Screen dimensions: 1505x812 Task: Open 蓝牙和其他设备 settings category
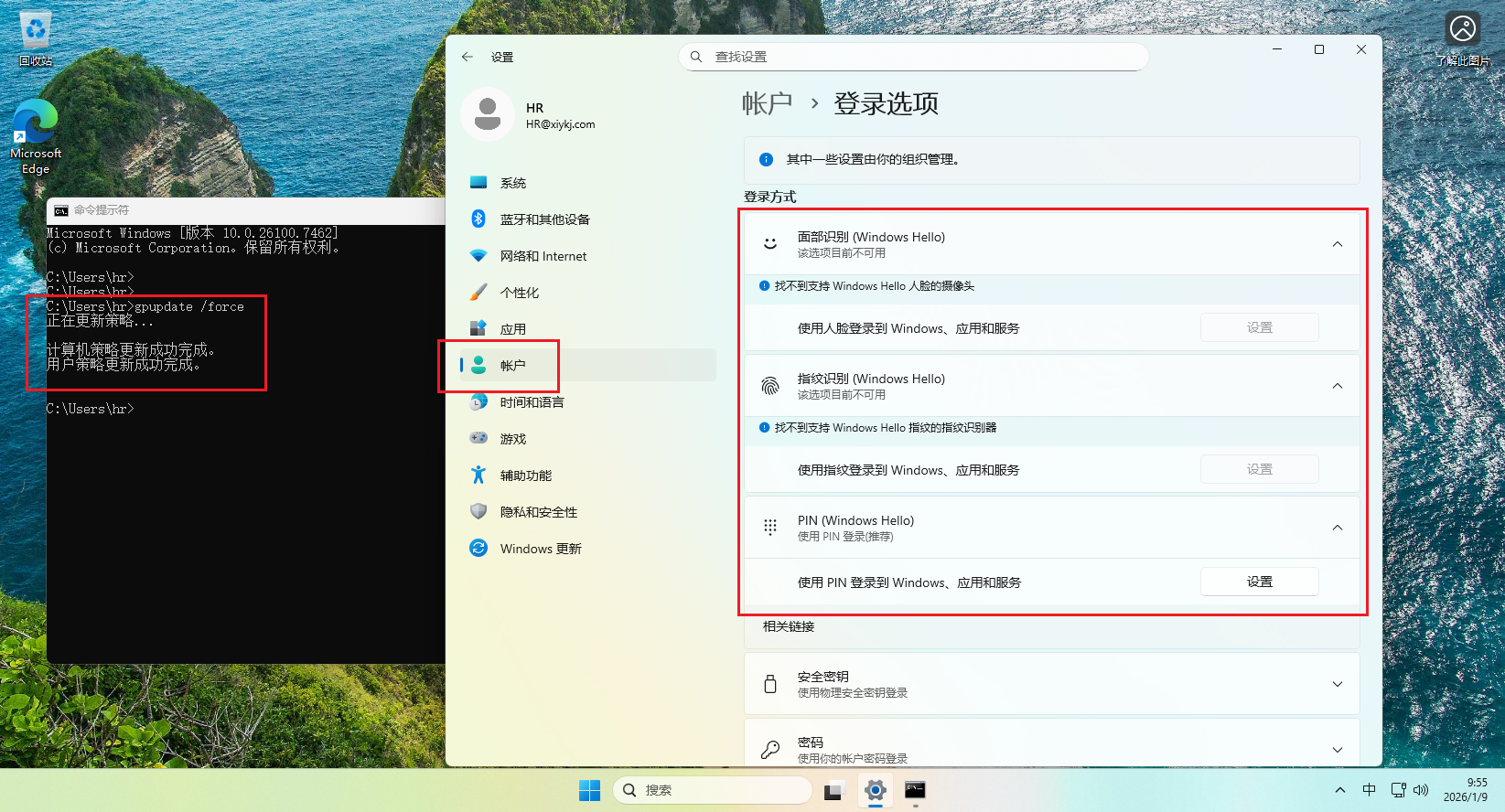click(586, 219)
